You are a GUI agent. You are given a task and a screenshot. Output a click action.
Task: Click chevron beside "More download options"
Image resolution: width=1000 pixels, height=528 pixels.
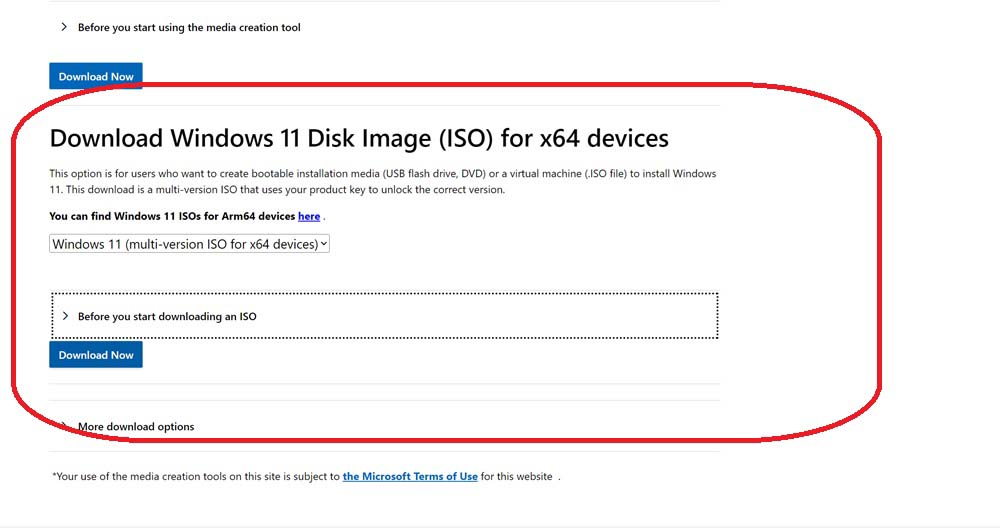pyautogui.click(x=65, y=427)
